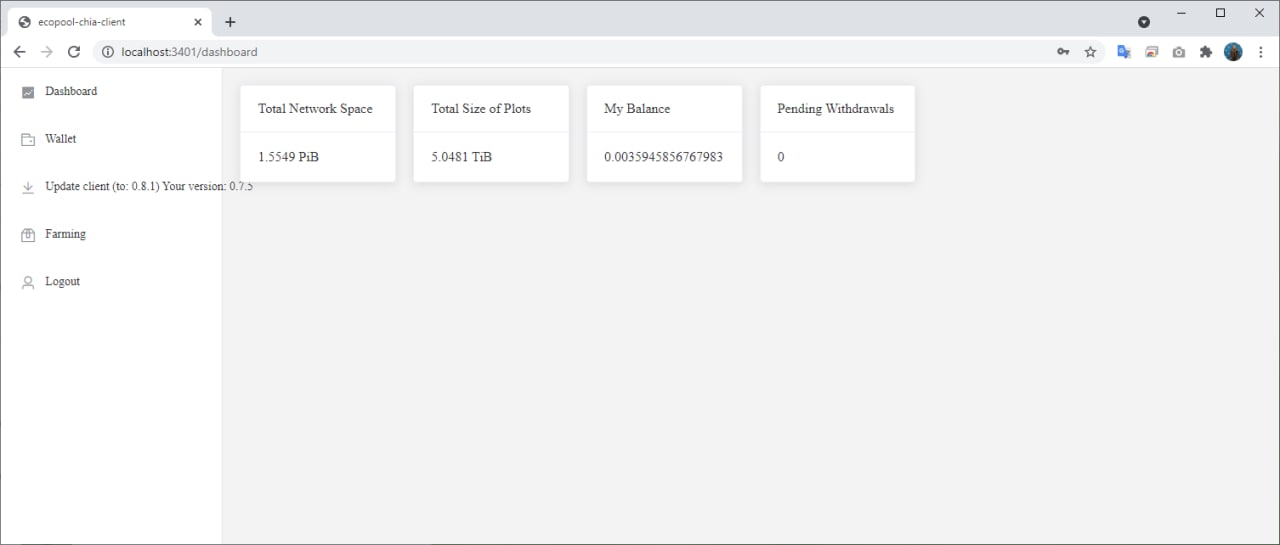Click the Logout person icon
Viewport: 1280px width, 545px height.
click(x=28, y=283)
